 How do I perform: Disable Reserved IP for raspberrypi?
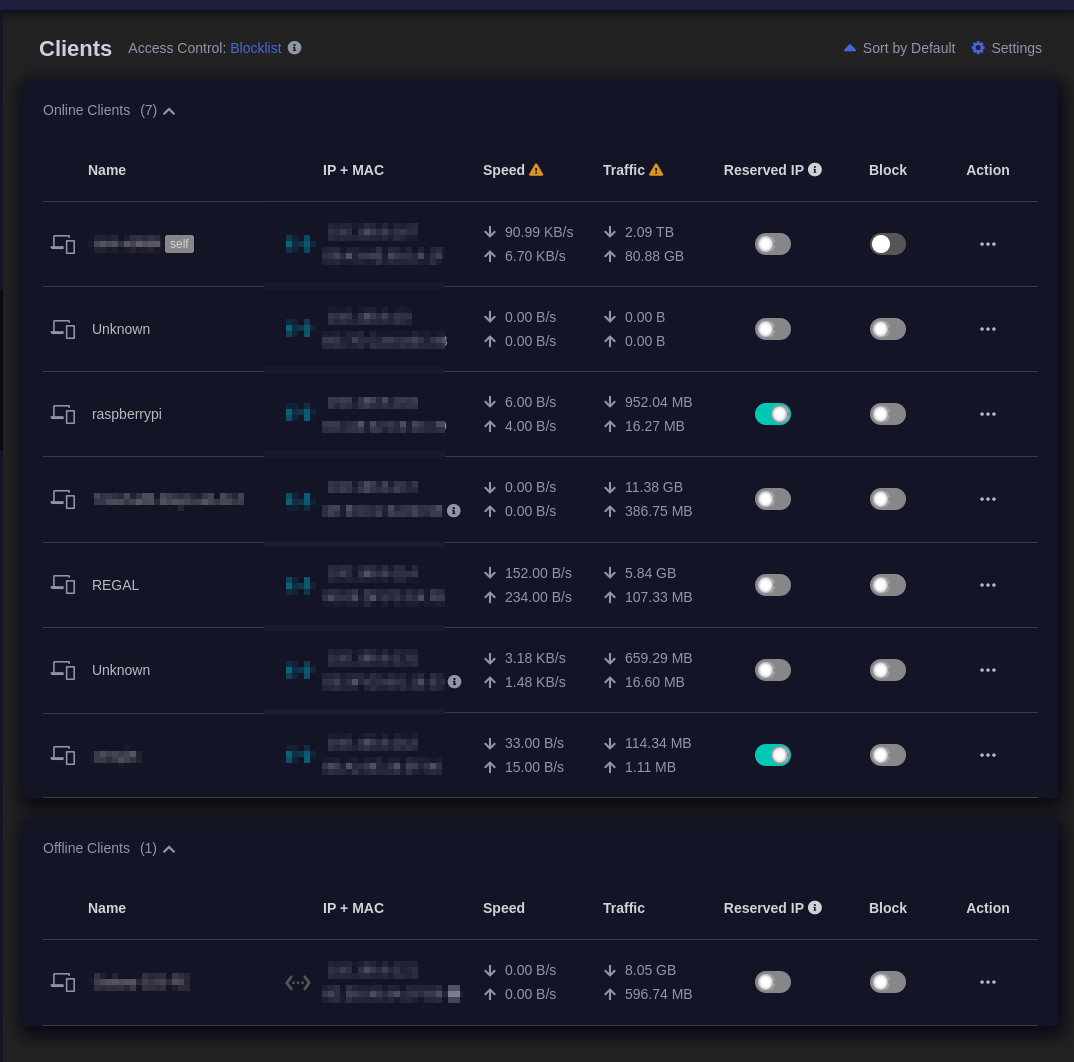click(773, 414)
